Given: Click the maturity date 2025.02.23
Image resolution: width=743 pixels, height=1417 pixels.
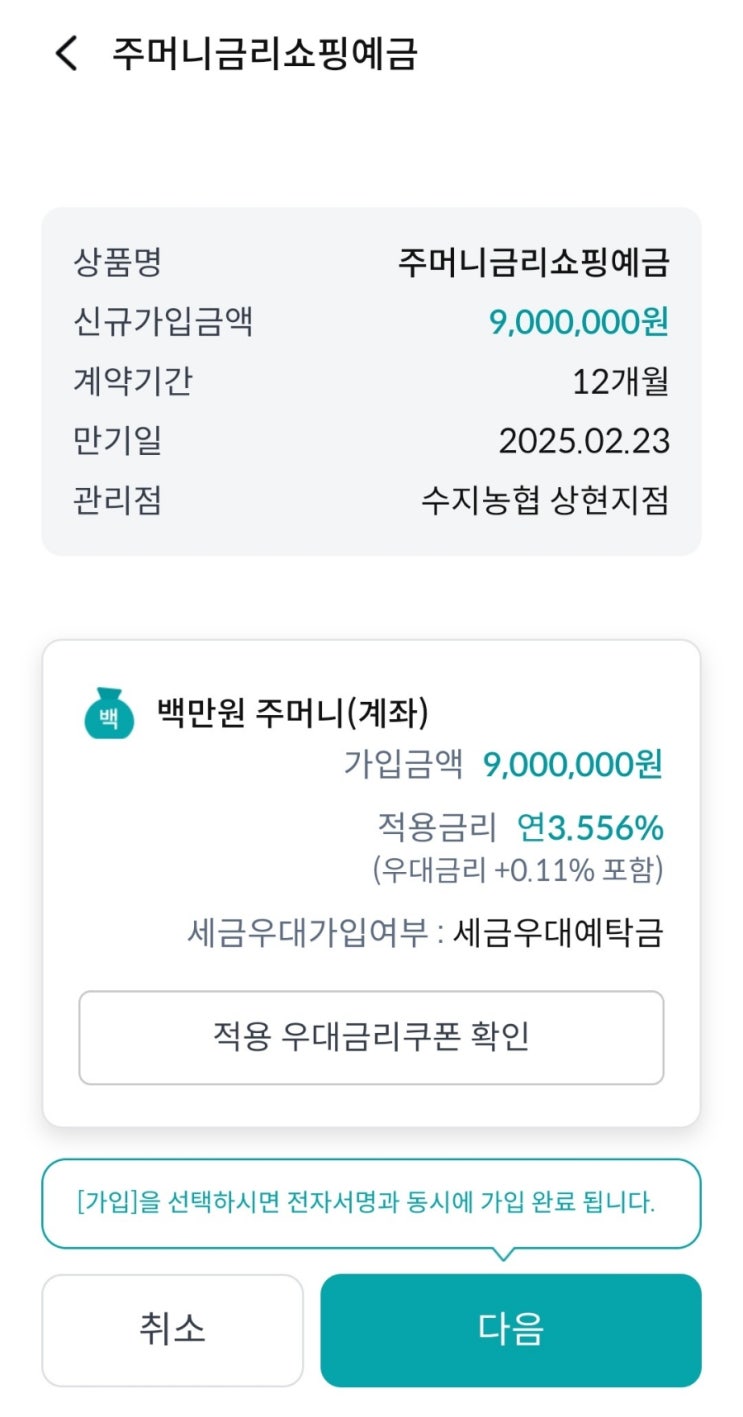Looking at the screenshot, I should 584,440.
